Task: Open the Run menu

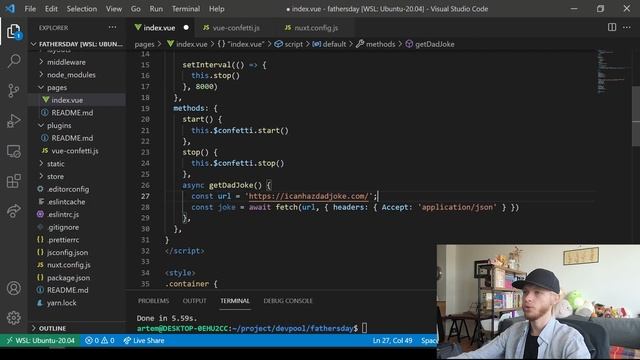Action: pos(156,9)
